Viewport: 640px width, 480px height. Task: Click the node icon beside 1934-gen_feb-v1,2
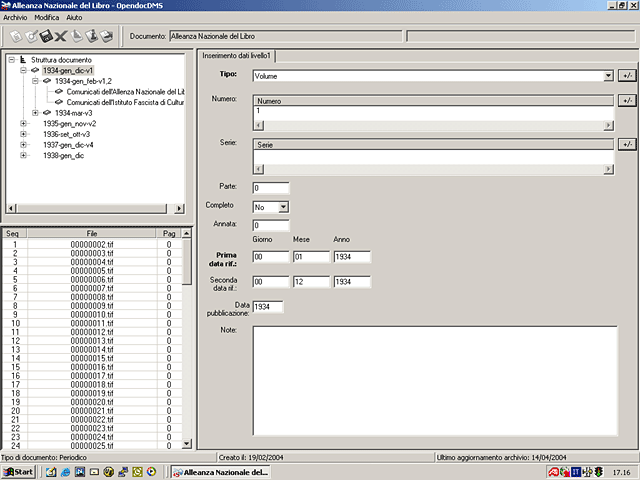point(47,81)
